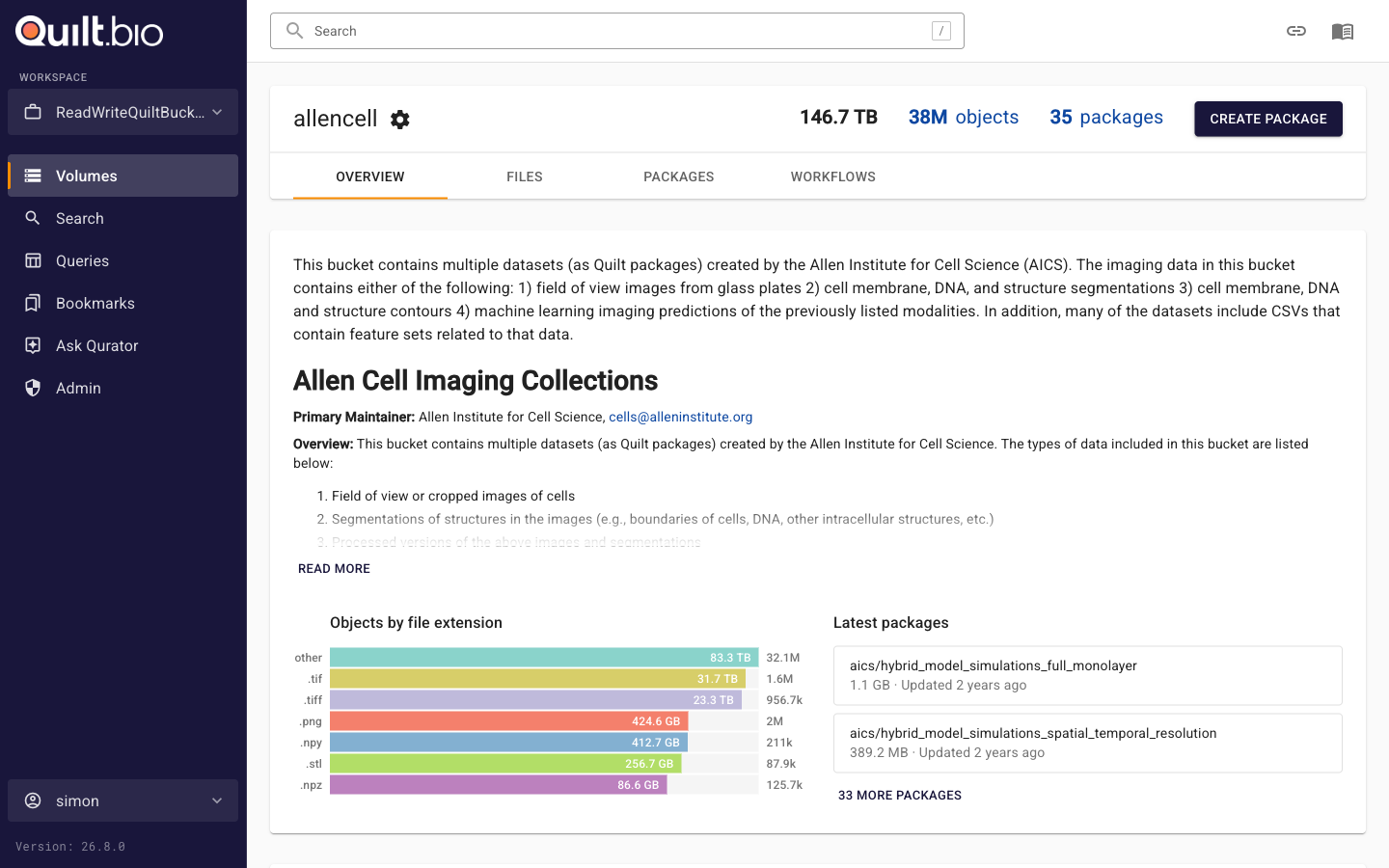Screen dimensions: 1389x868
Task: Open aics/hybrid_model_simulations_full_monolayer package
Action: point(1088,675)
